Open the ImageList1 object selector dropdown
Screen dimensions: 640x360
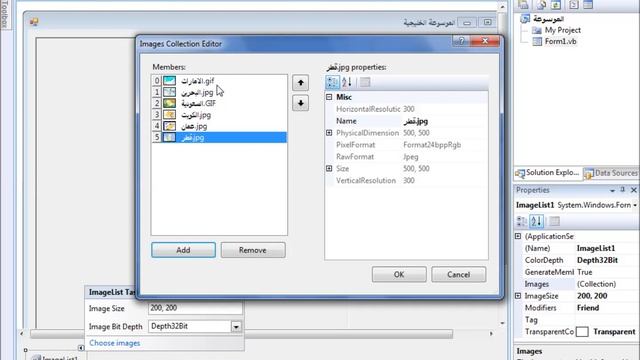coord(635,205)
